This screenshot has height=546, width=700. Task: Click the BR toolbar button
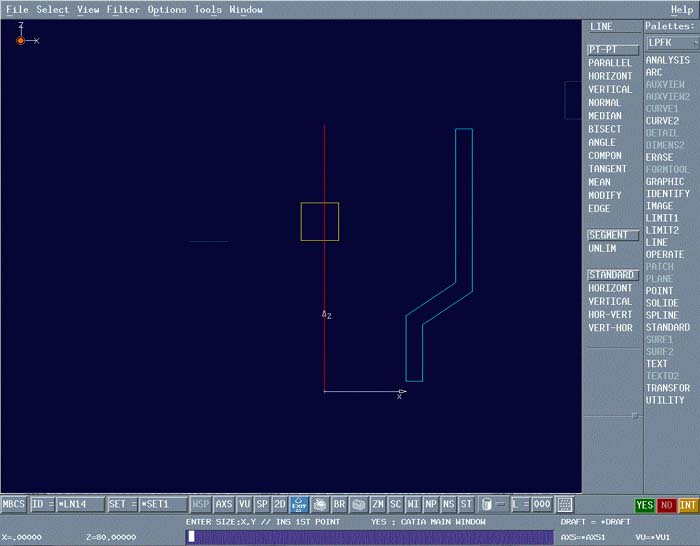pyautogui.click(x=339, y=504)
